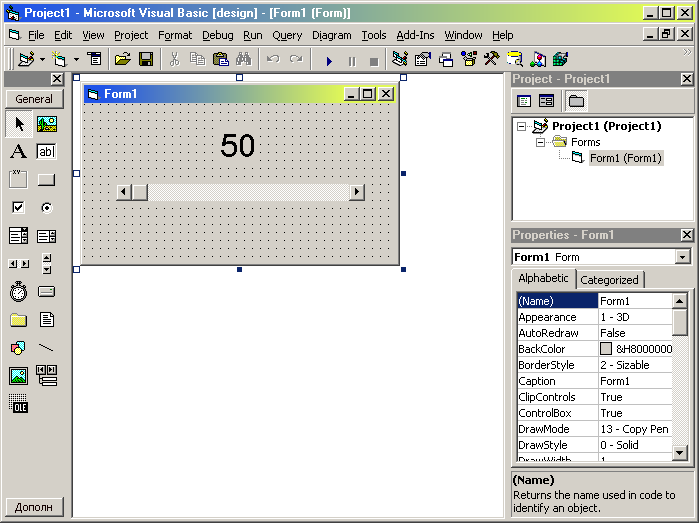Viewport: 699px width, 523px height.
Task: Start the program with Run arrow
Action: 329,61
